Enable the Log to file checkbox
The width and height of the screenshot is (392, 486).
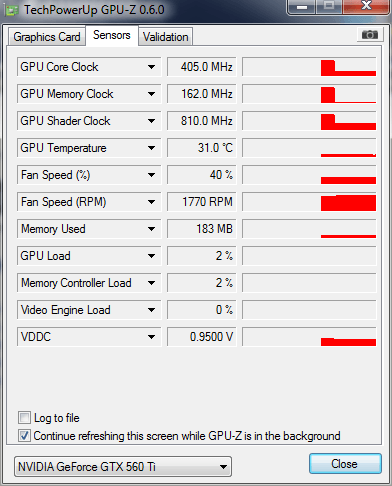(24, 418)
